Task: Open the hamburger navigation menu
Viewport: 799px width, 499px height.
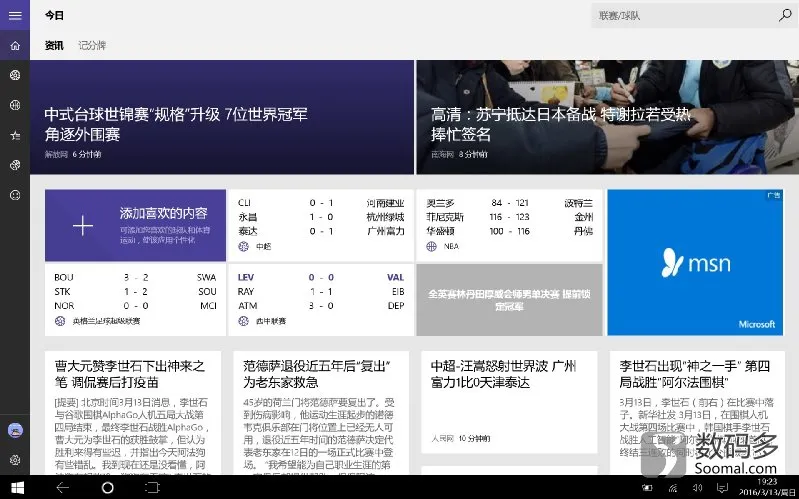Action: click(x=15, y=15)
